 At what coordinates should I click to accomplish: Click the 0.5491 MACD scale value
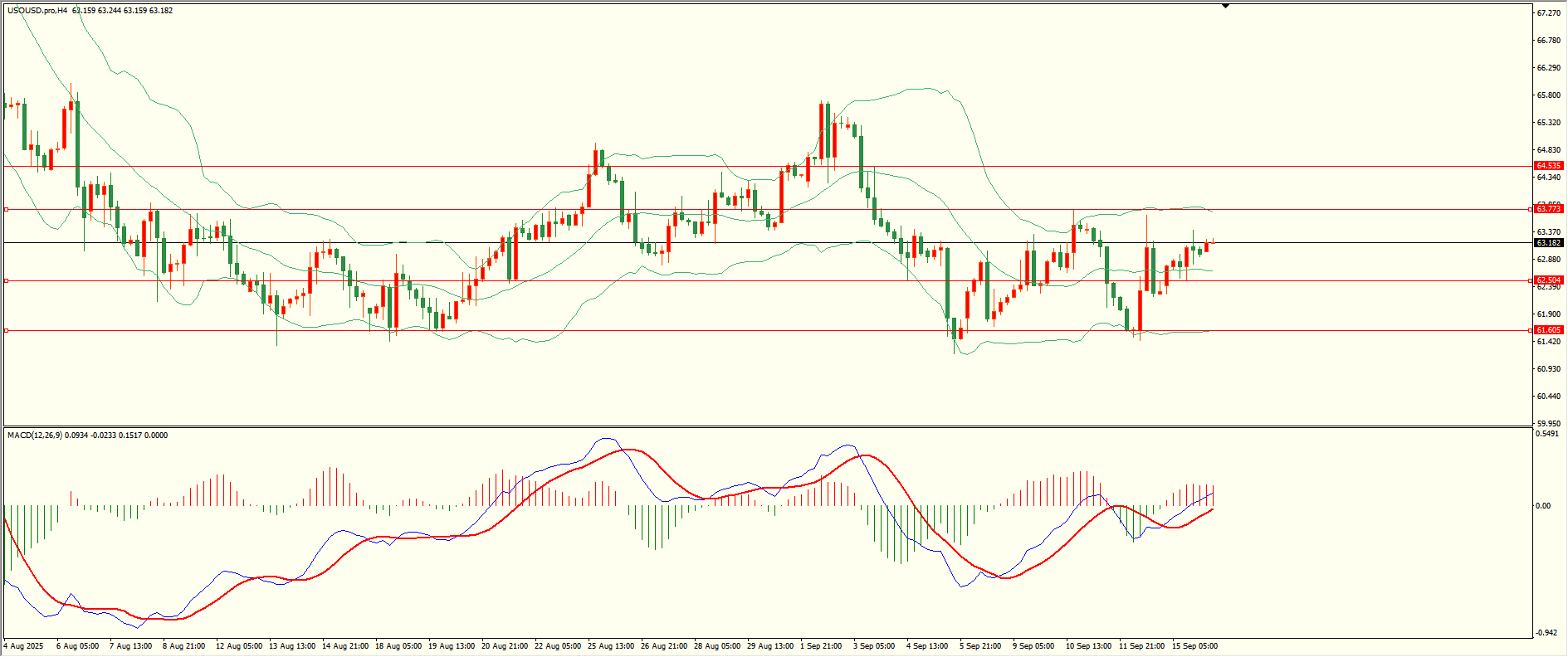(1548, 434)
